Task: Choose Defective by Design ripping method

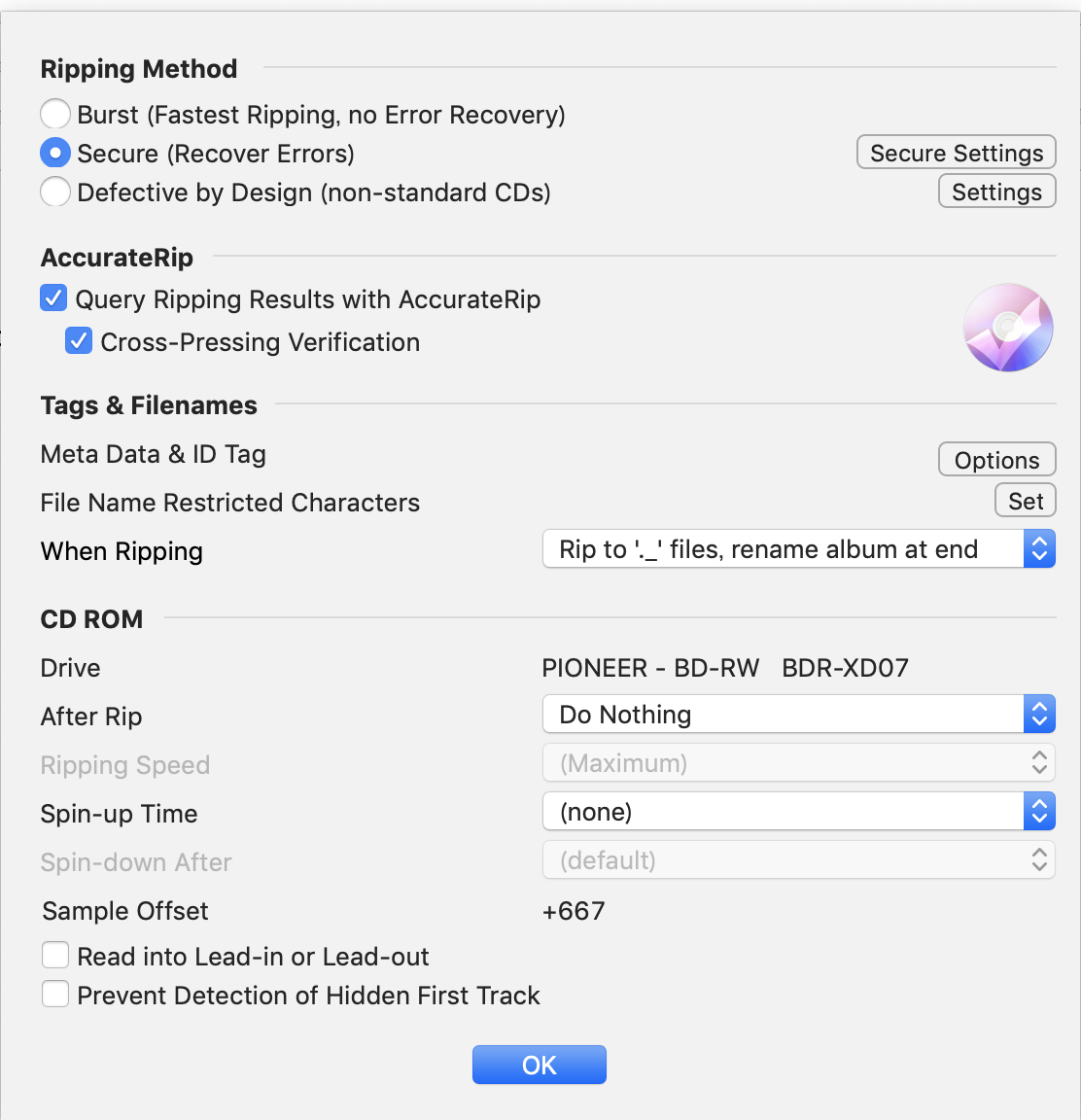Action: (55, 192)
